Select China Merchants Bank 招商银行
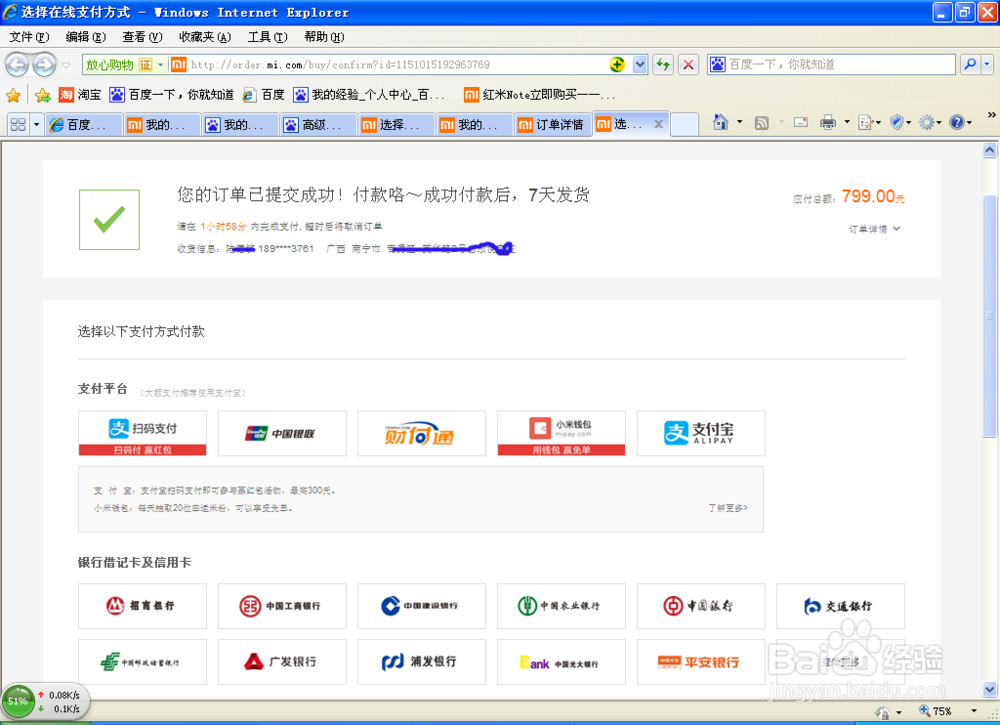1000x725 pixels. click(x=142, y=606)
